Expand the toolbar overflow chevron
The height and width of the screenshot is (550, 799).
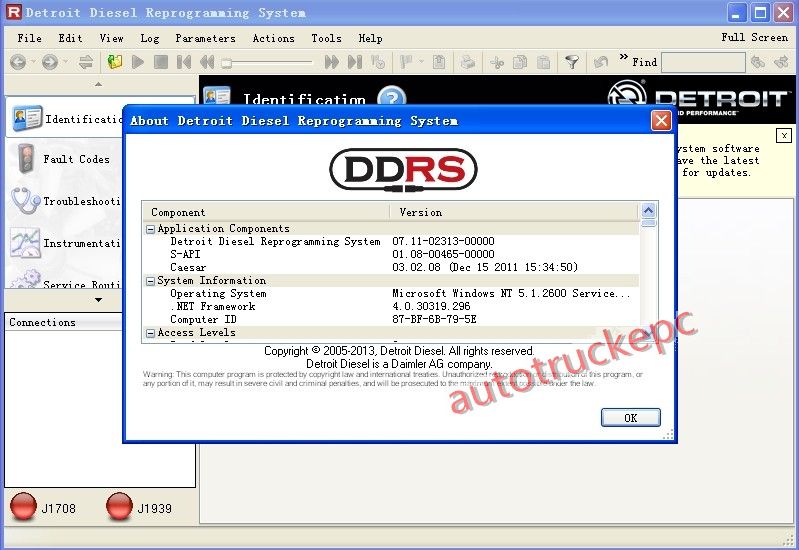623,57
